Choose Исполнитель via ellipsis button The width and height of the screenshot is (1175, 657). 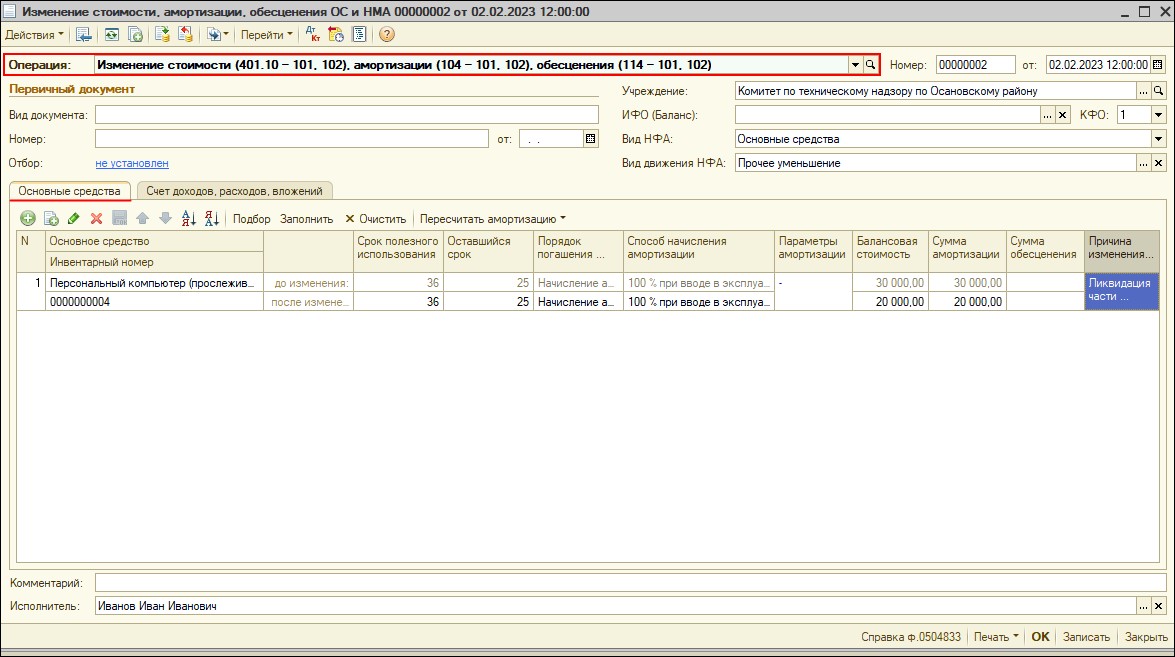(1144, 606)
